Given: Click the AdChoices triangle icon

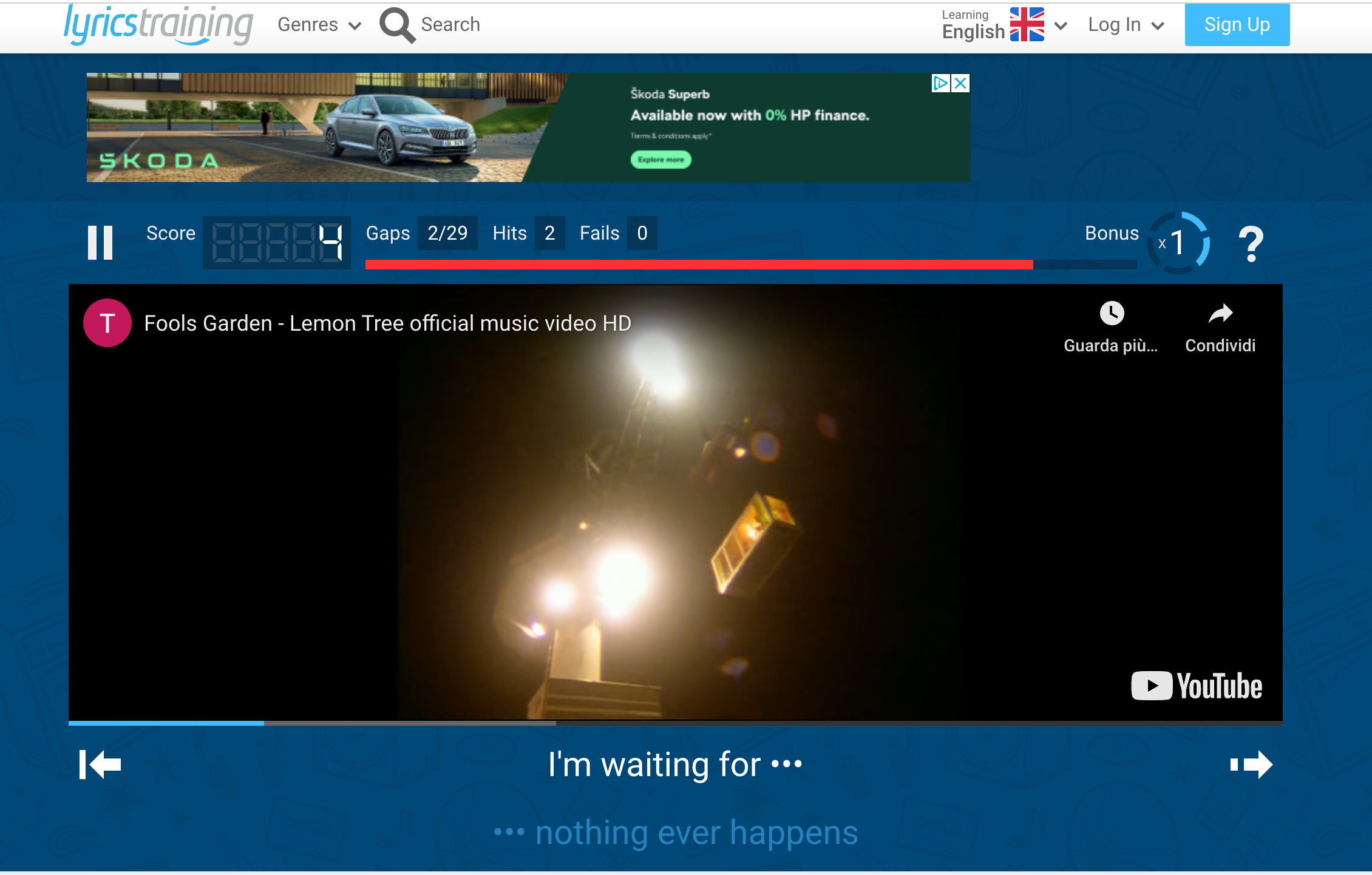Looking at the screenshot, I should point(941,83).
